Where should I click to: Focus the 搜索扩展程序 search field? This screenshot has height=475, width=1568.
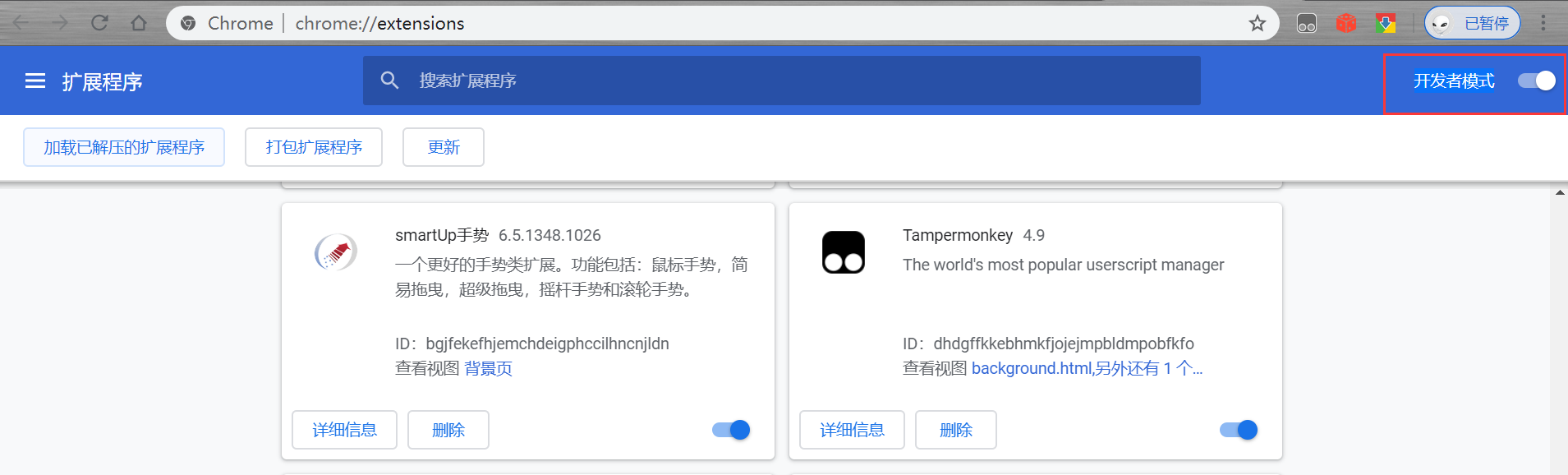tap(782, 81)
